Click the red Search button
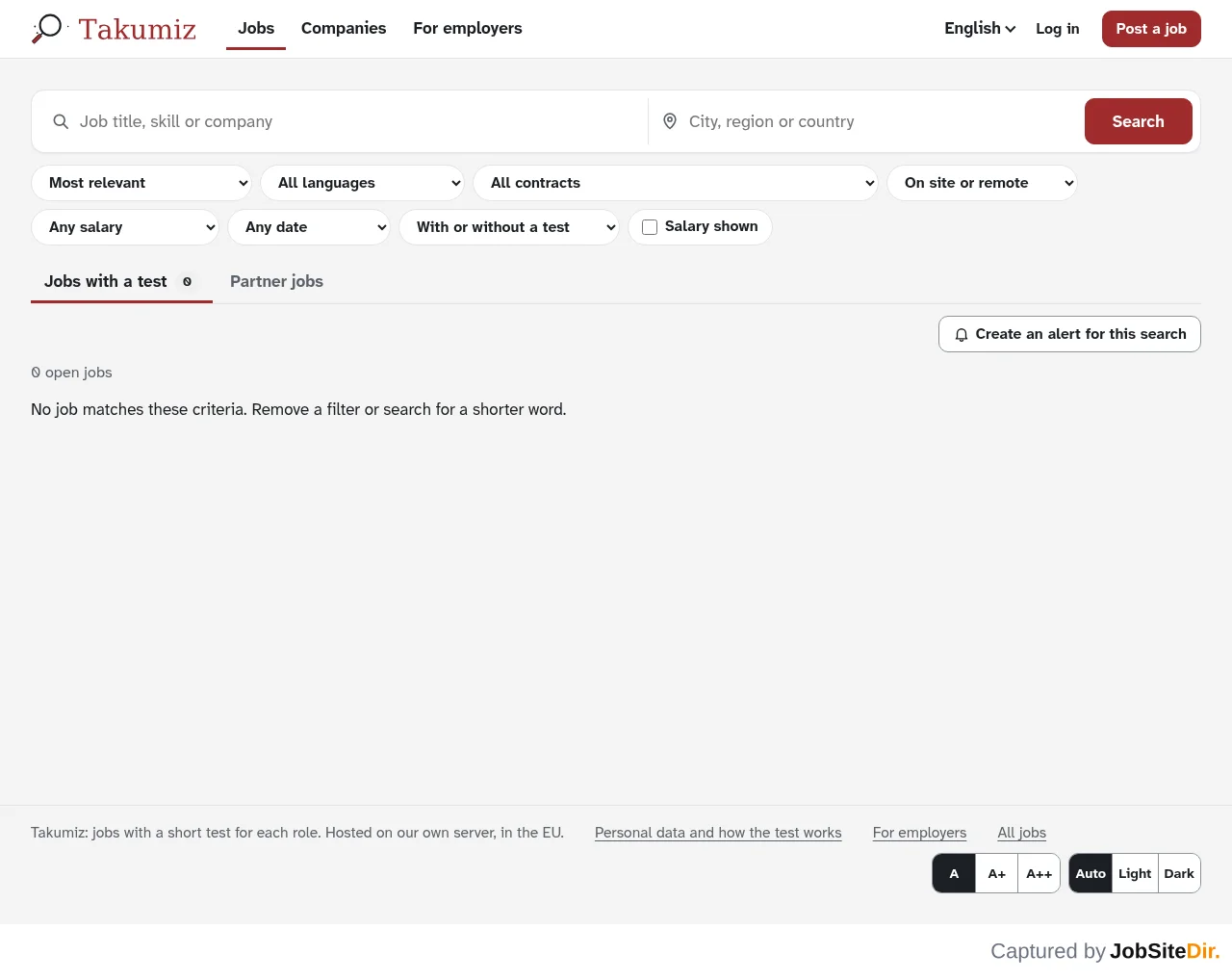 (x=1139, y=121)
